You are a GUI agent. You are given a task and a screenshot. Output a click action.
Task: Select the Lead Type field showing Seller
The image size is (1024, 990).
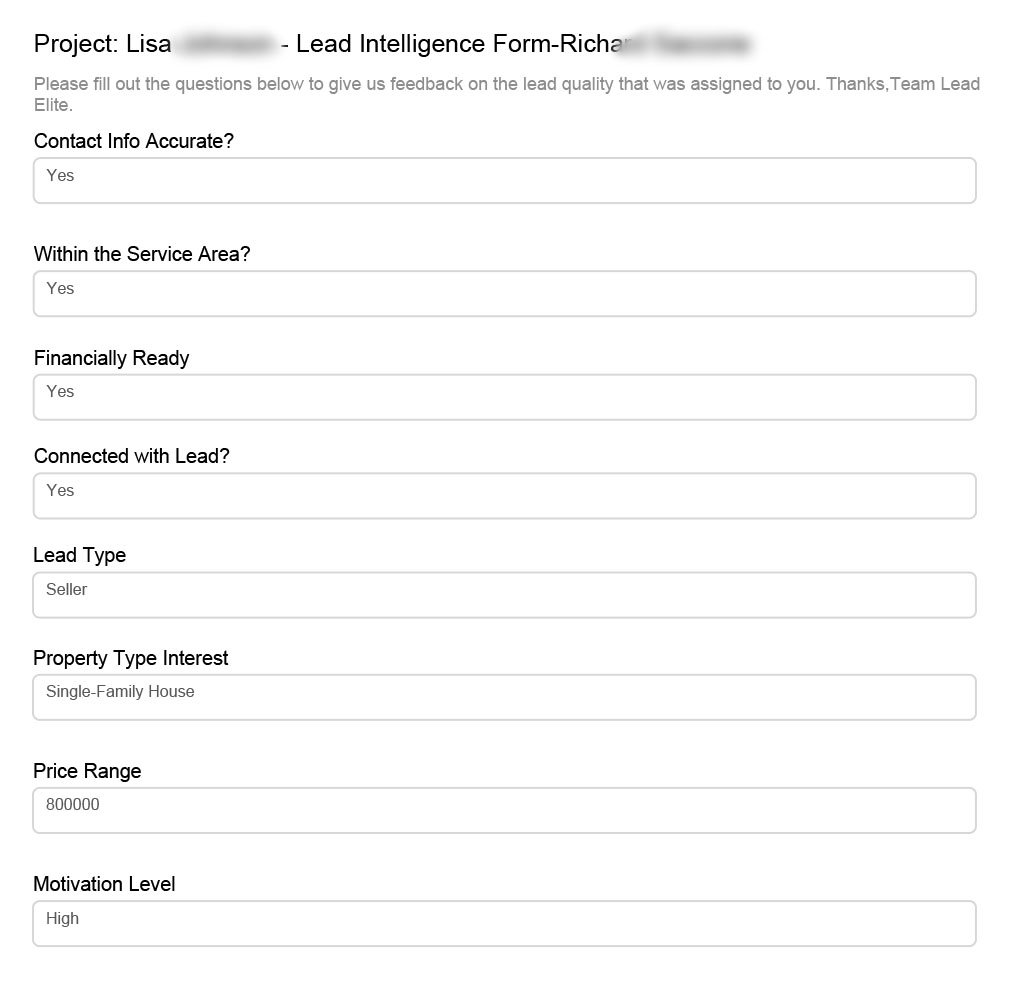pos(504,595)
